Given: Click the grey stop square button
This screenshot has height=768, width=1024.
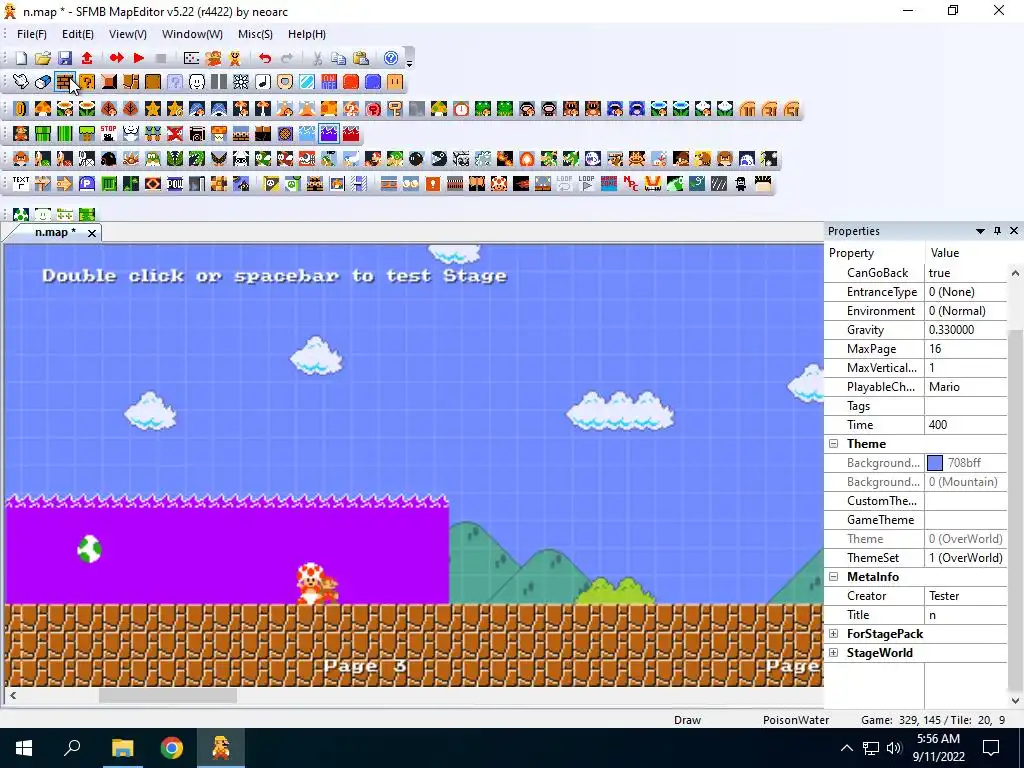Looking at the screenshot, I should (x=161, y=58).
